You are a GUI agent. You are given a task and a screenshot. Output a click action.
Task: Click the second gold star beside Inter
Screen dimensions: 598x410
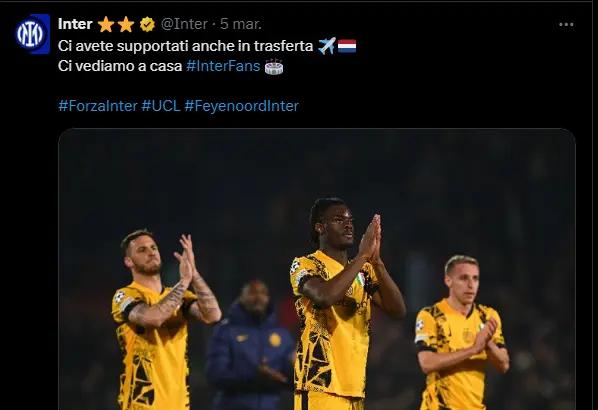coord(126,24)
